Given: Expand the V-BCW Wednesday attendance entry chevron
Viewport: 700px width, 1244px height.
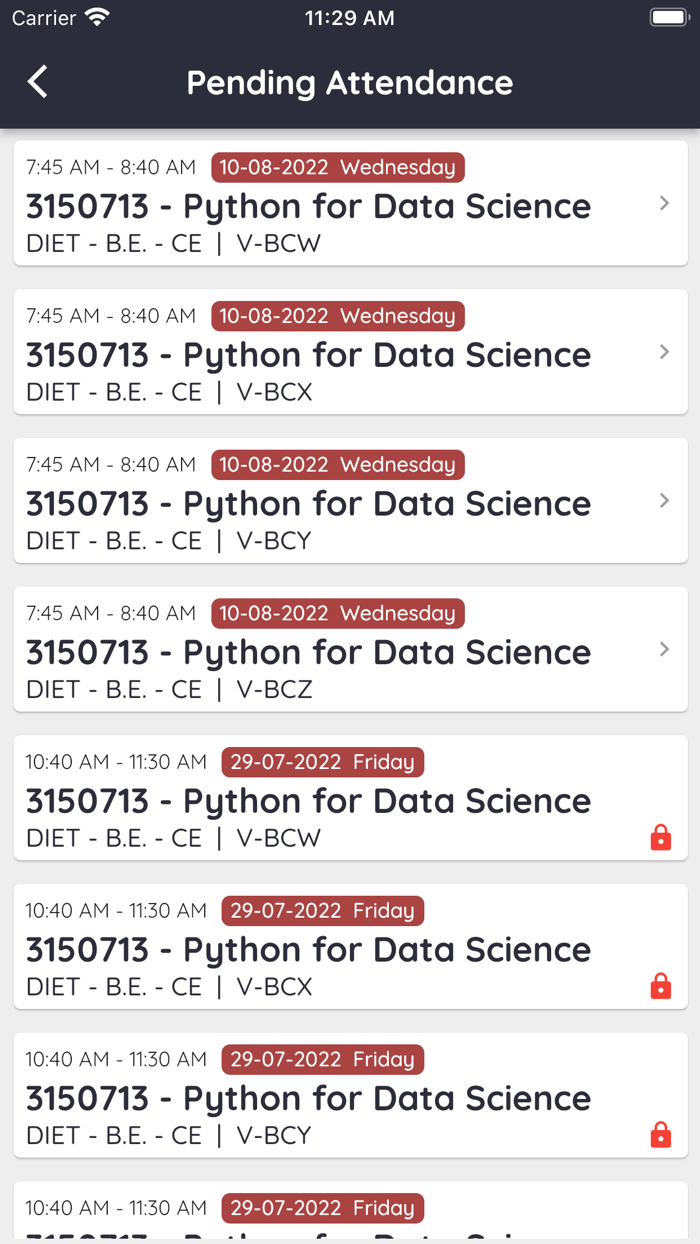Looking at the screenshot, I should pyautogui.click(x=664, y=203).
